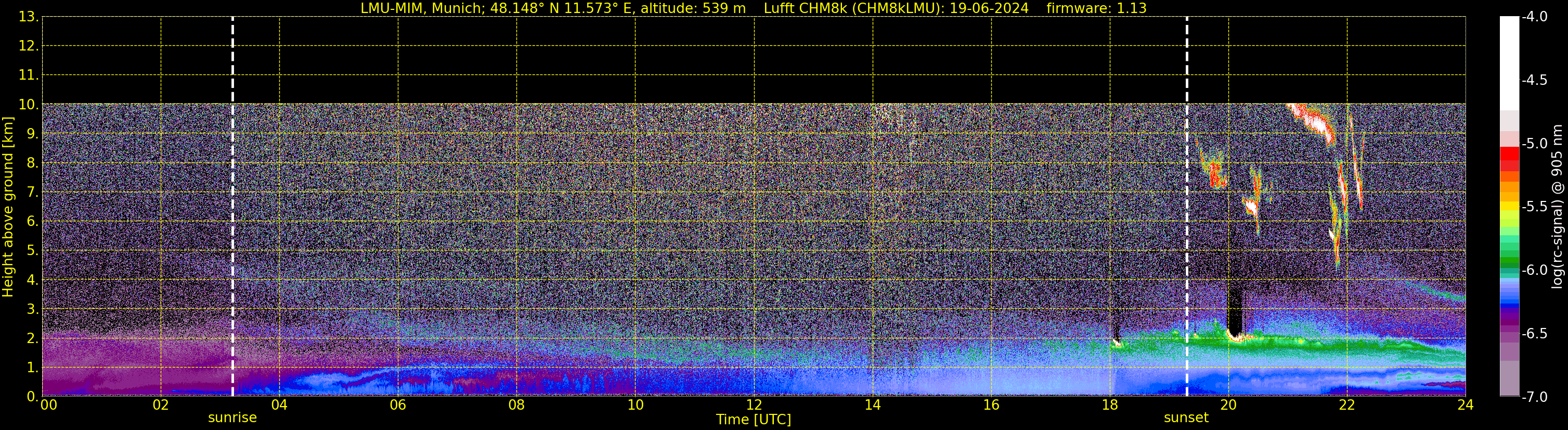Click the grey bottom of the colorbar

click(1509, 377)
